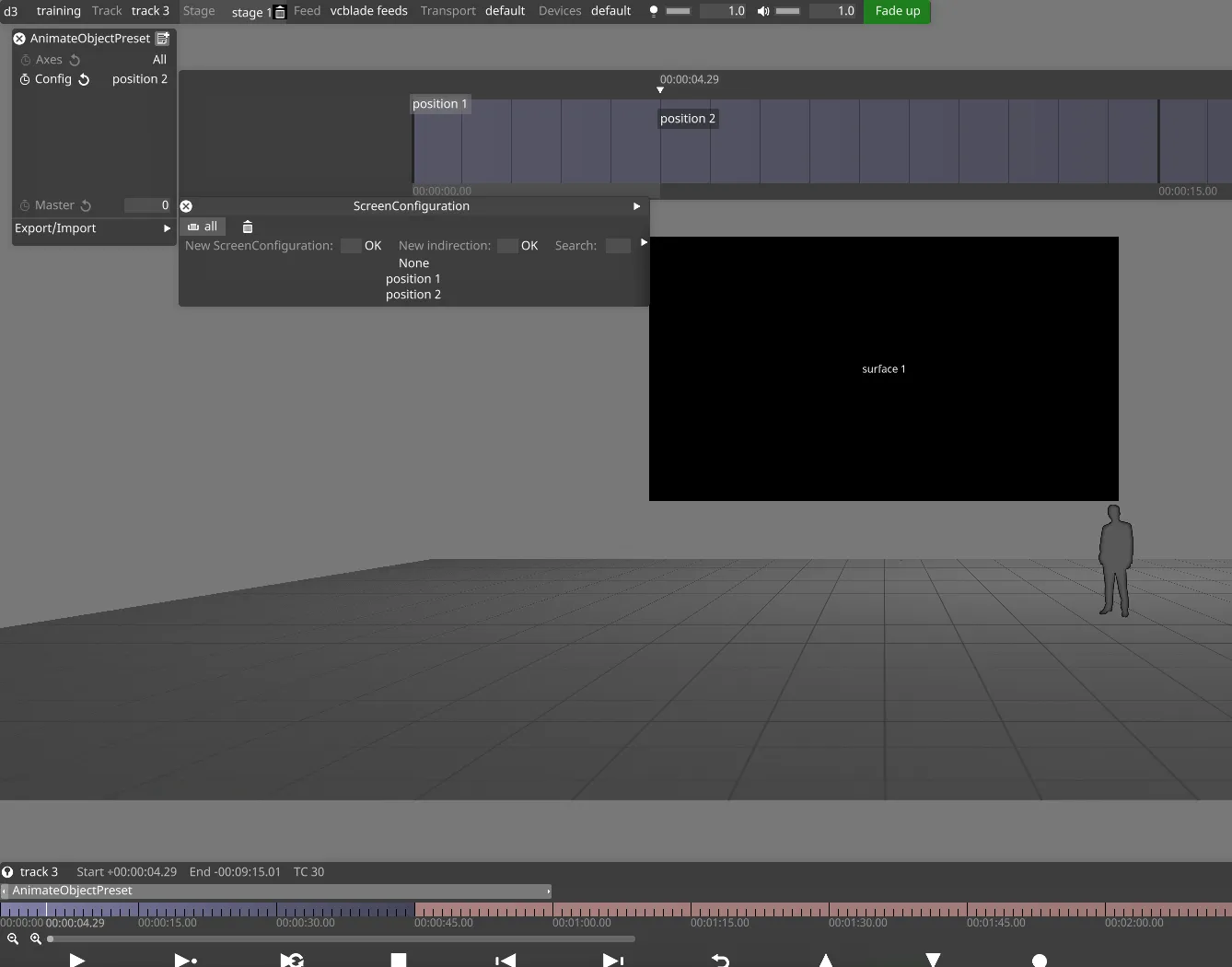1232x967 pixels.
Task: Click the zoom-in magnifier below the timeline
Action: point(36,938)
